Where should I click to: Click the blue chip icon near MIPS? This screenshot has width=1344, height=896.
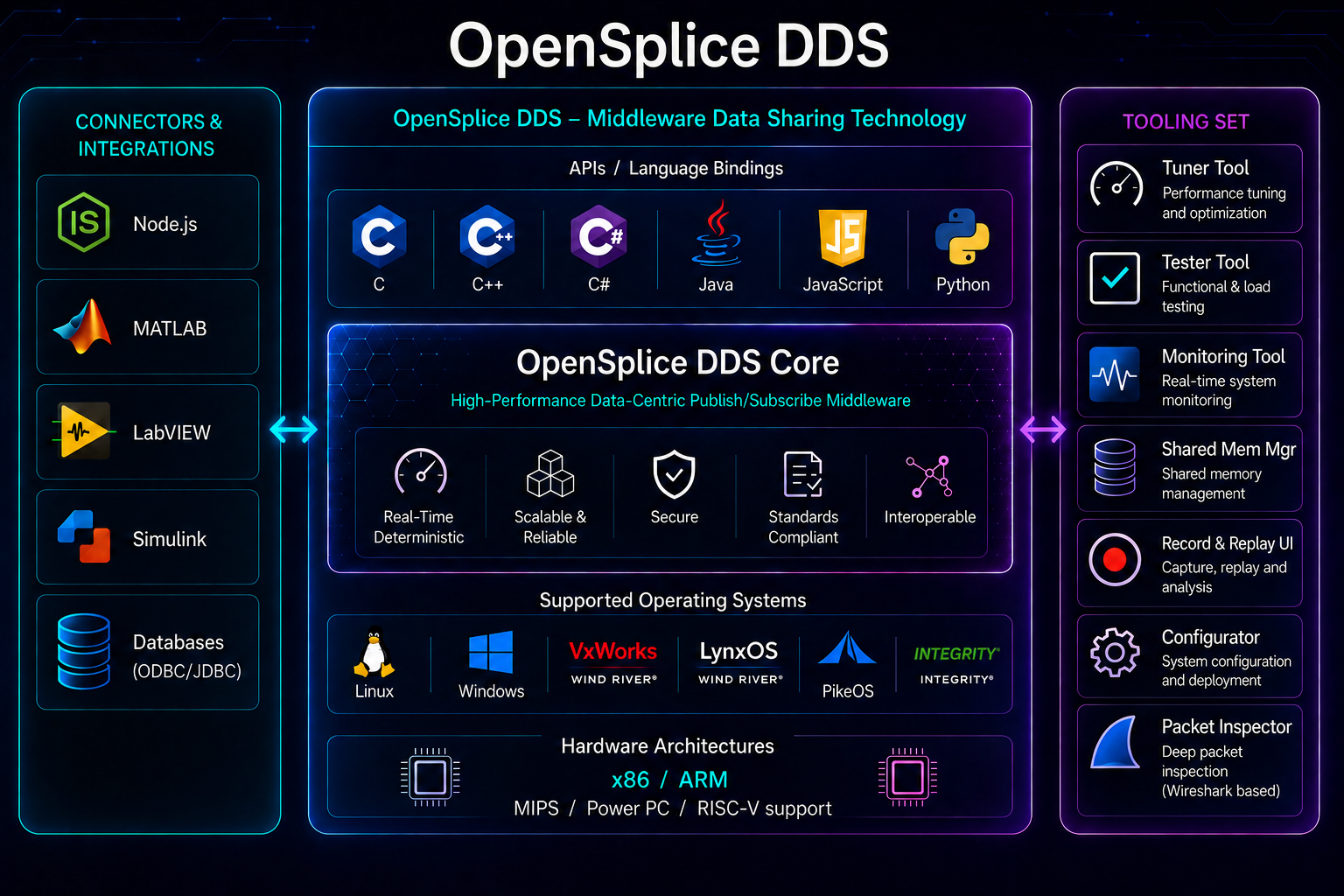coord(430,776)
